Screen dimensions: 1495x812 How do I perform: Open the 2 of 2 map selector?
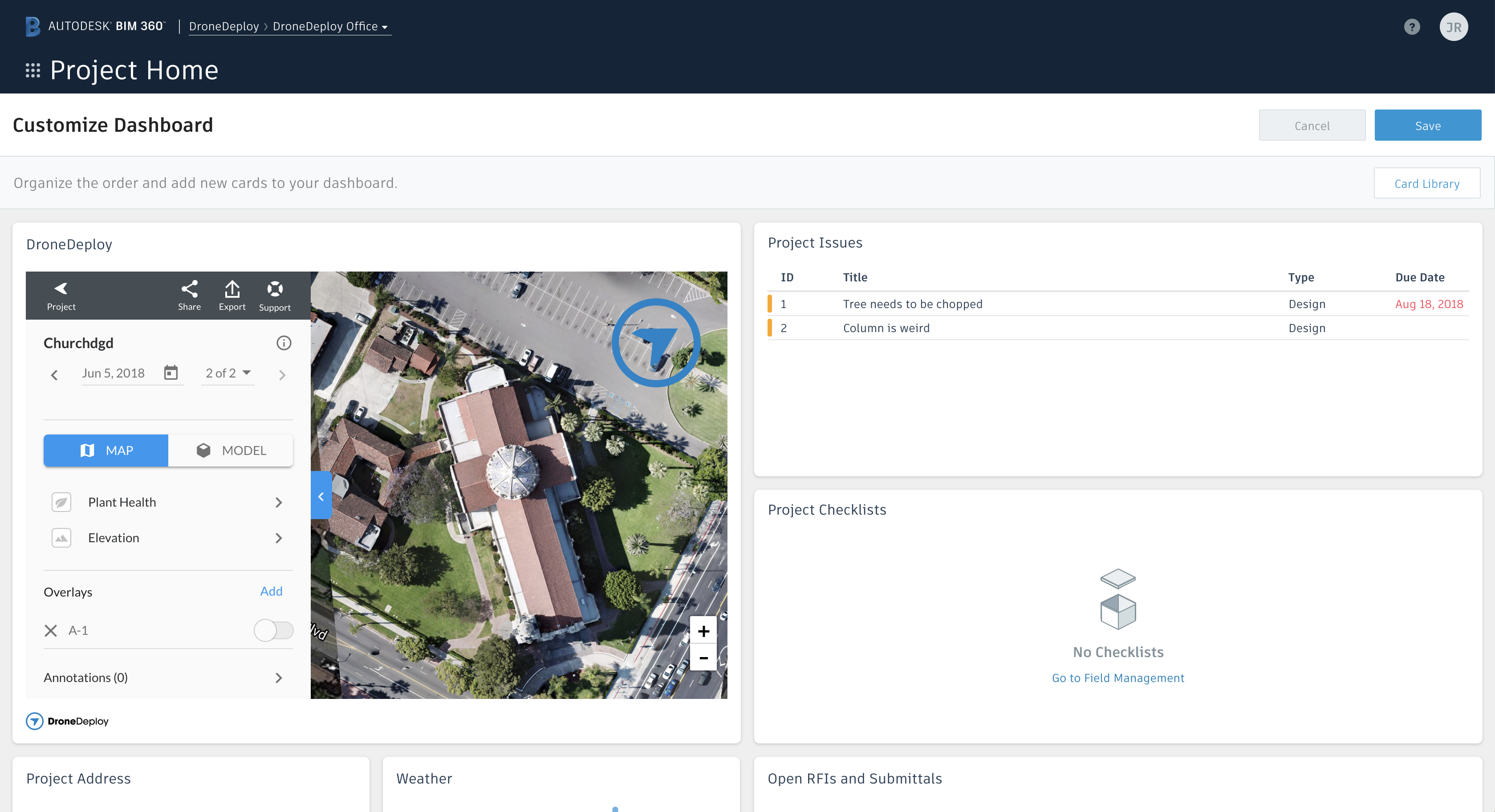click(227, 373)
